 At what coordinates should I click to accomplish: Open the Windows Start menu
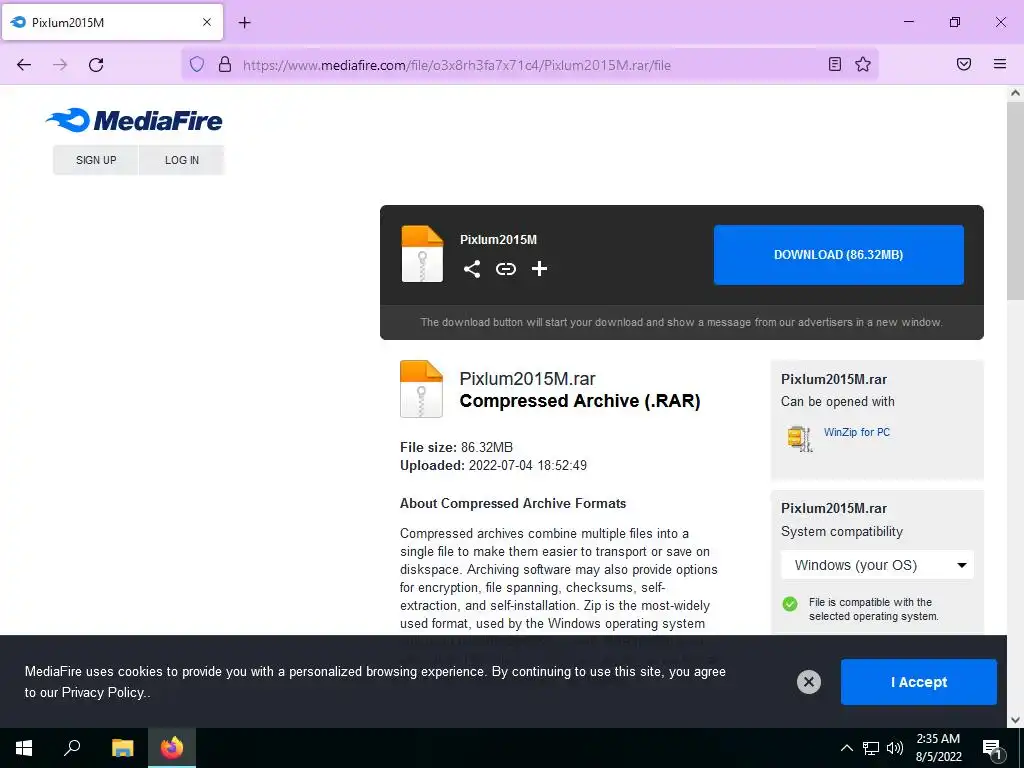point(24,748)
